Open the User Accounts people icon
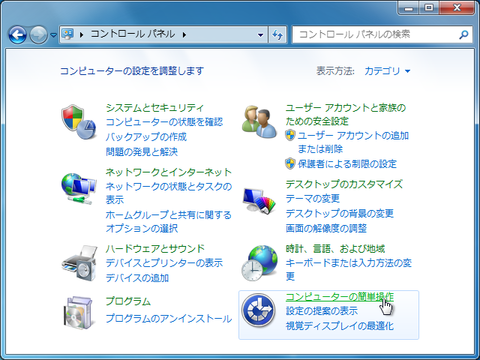This screenshot has height=360, width=480. pos(259,122)
